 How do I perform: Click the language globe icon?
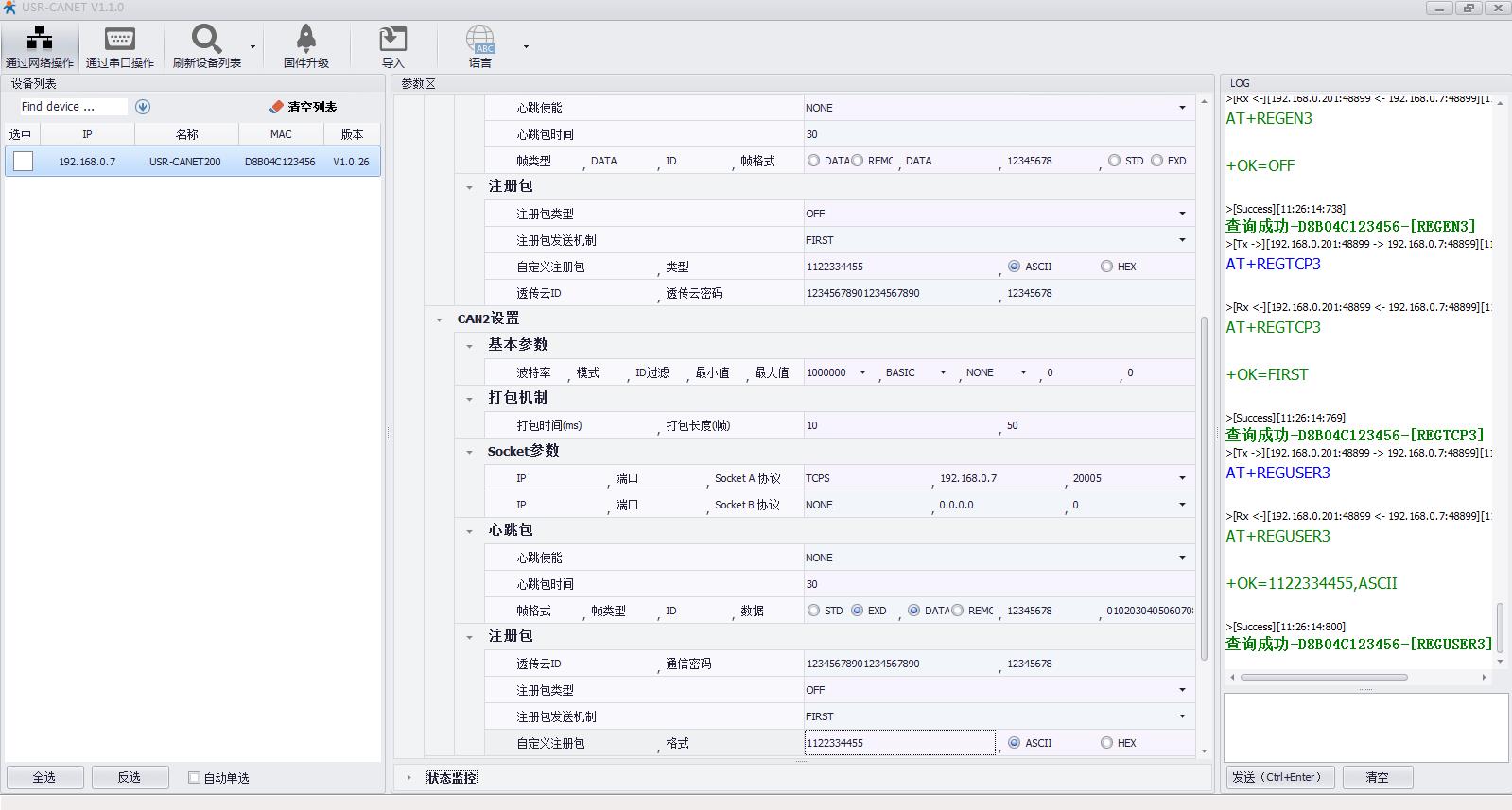pos(480,39)
